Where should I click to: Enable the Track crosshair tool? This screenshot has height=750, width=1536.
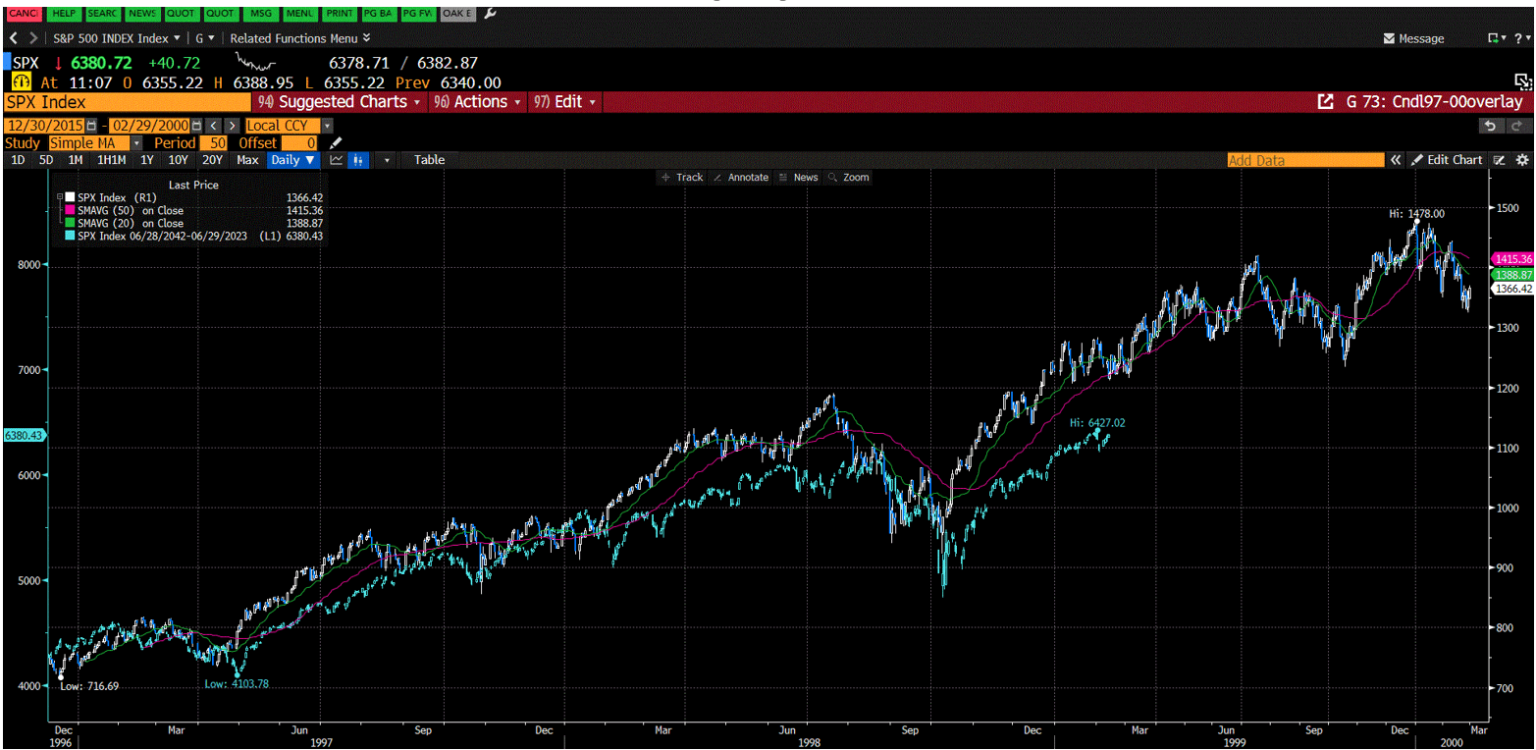pos(680,177)
